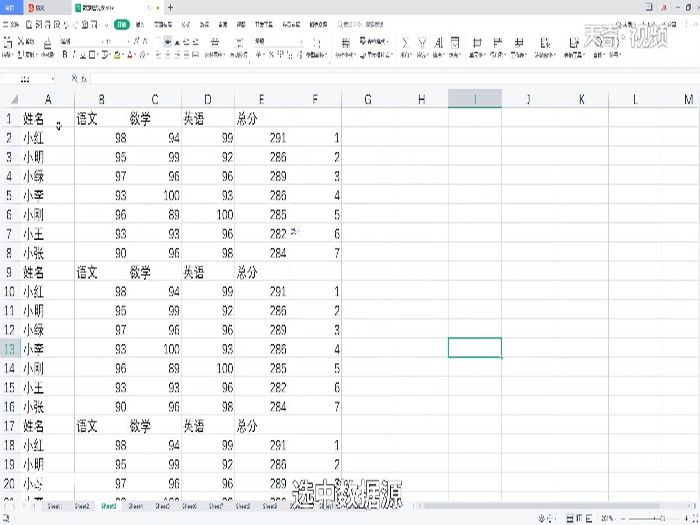Click the Paste icon in ribbon
Viewport: 700px width, 525px height.
[x=8, y=44]
